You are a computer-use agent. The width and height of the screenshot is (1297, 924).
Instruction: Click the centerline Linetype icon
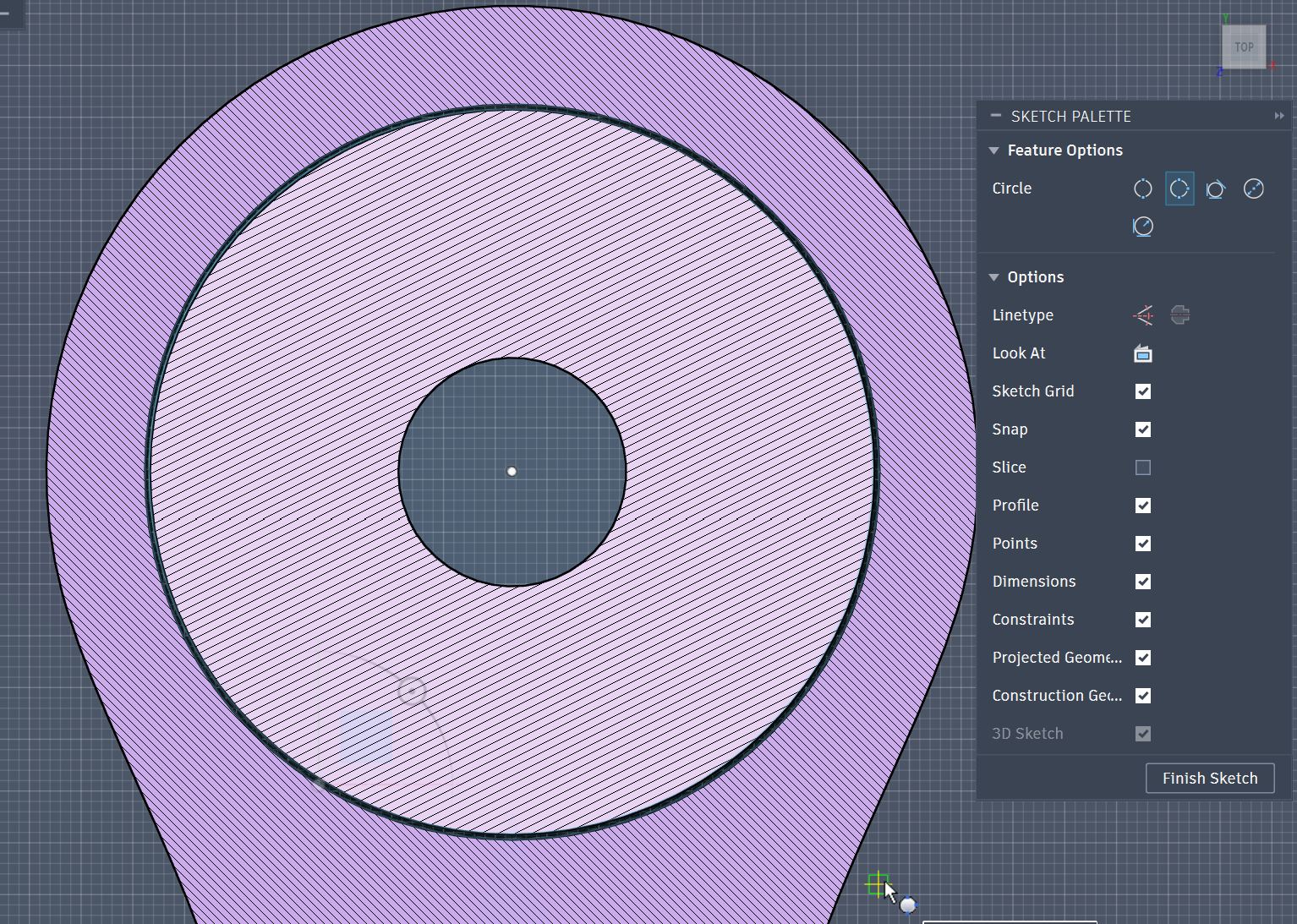click(x=1179, y=314)
